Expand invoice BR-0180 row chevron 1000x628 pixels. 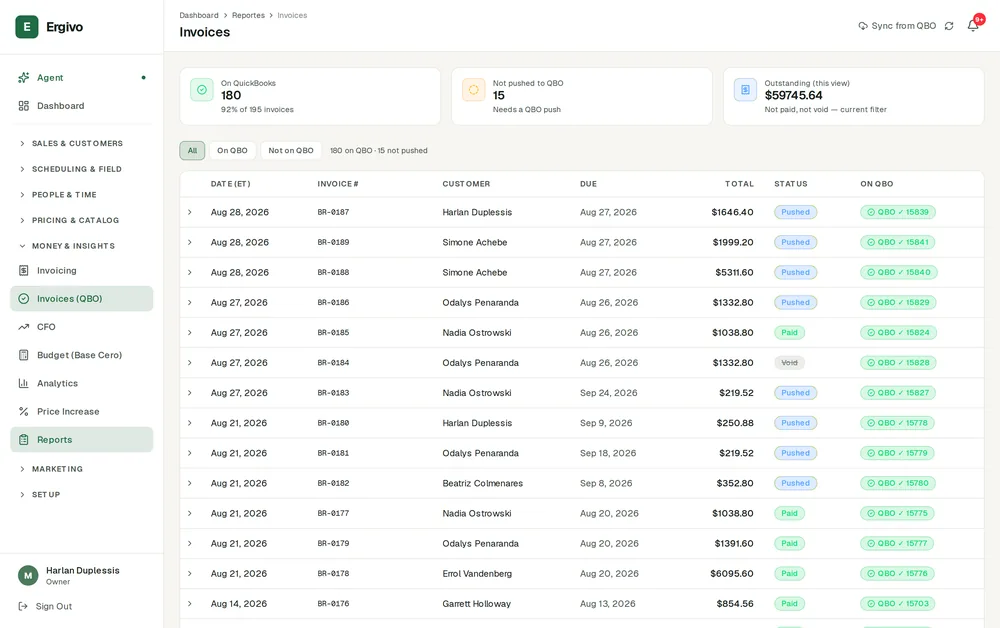(x=189, y=423)
